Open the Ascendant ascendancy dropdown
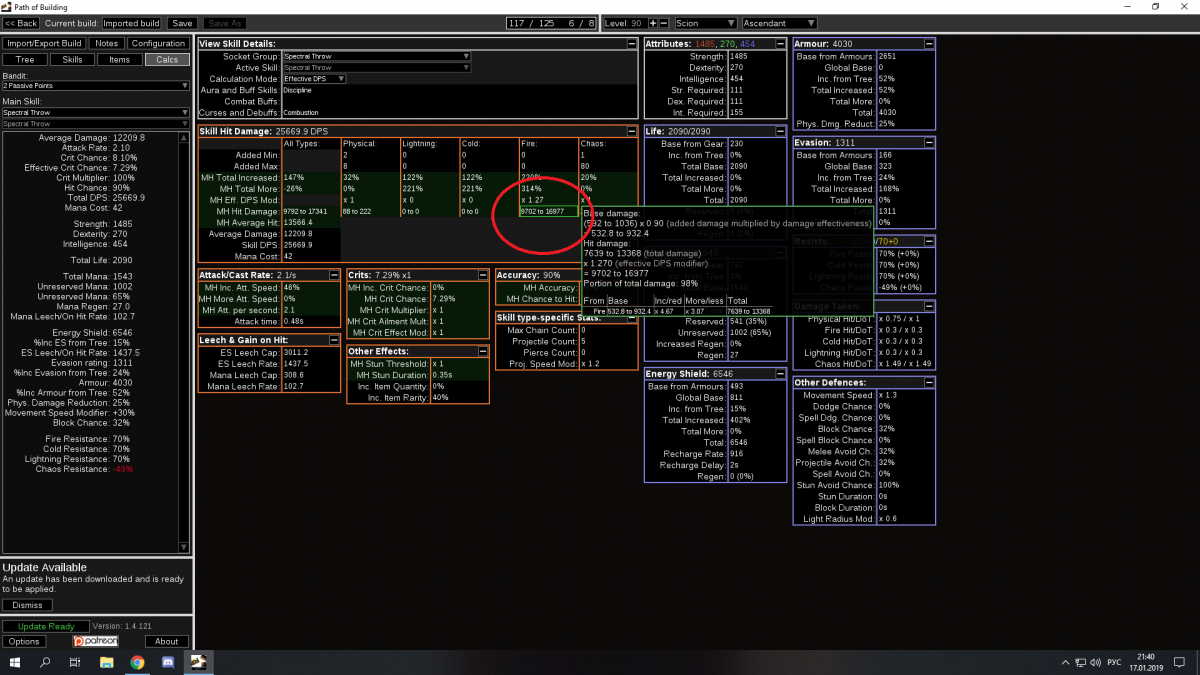This screenshot has width=1200, height=675. point(779,23)
